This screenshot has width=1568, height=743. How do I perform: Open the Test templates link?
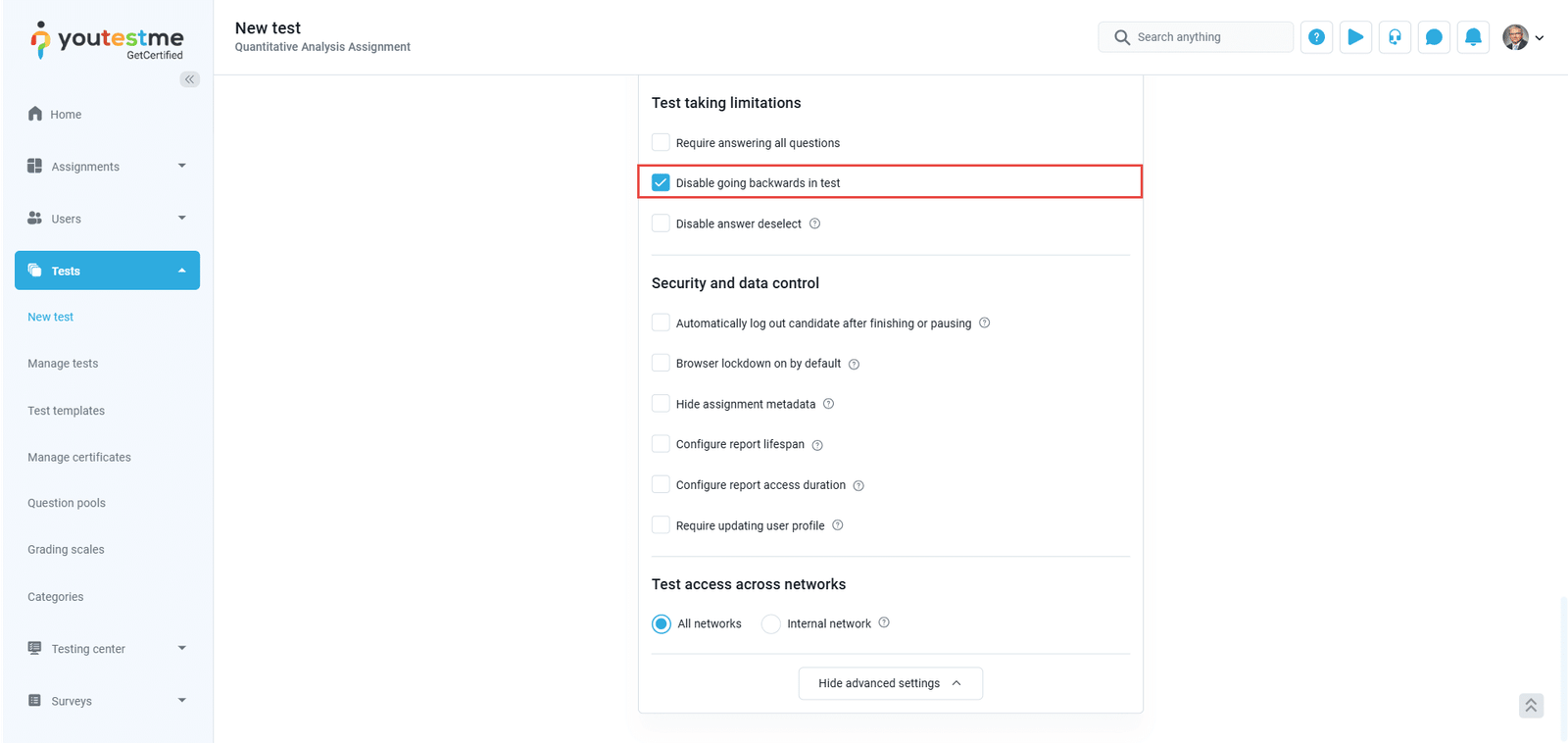66,411
